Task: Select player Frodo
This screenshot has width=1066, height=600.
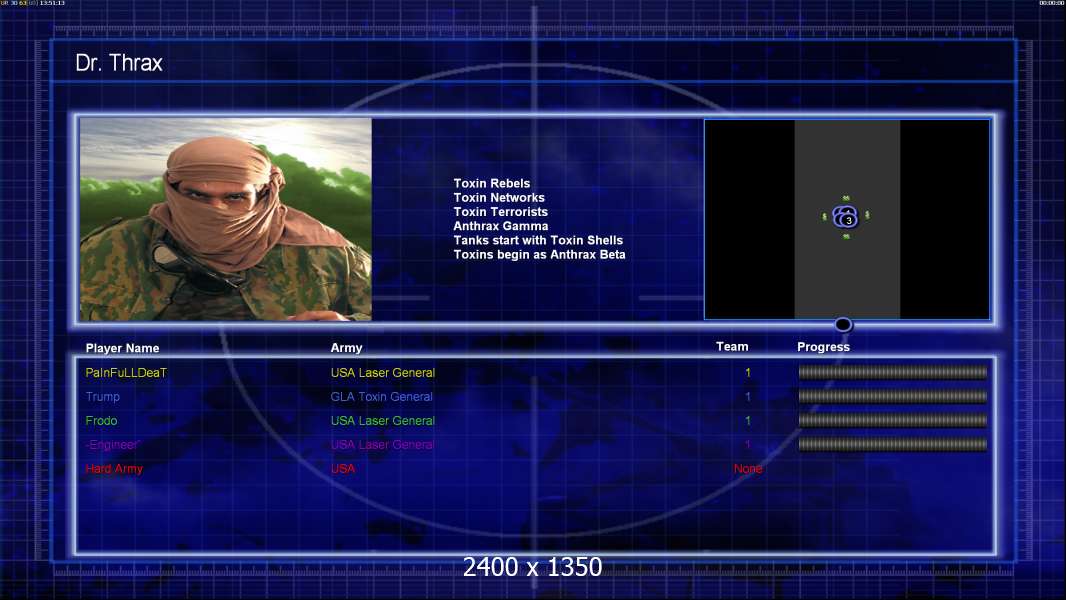Action: (x=101, y=421)
